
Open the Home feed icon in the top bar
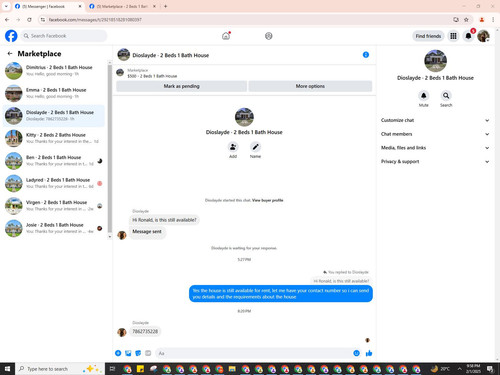click(226, 36)
